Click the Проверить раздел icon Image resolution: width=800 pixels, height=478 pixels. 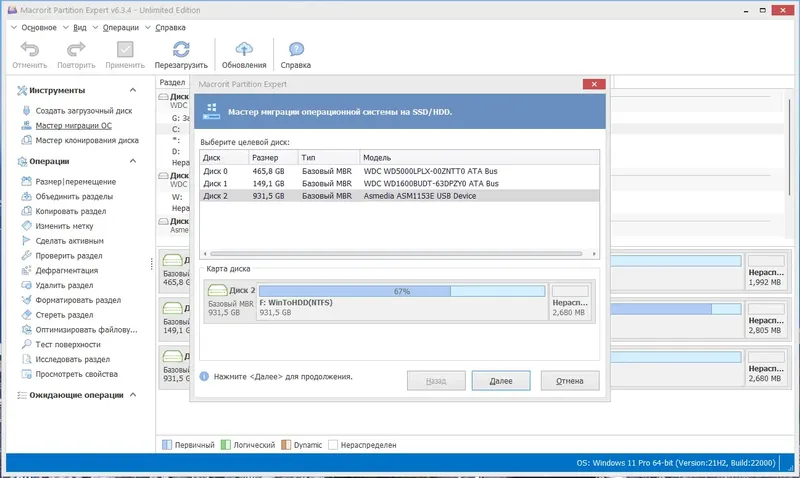click(26, 256)
